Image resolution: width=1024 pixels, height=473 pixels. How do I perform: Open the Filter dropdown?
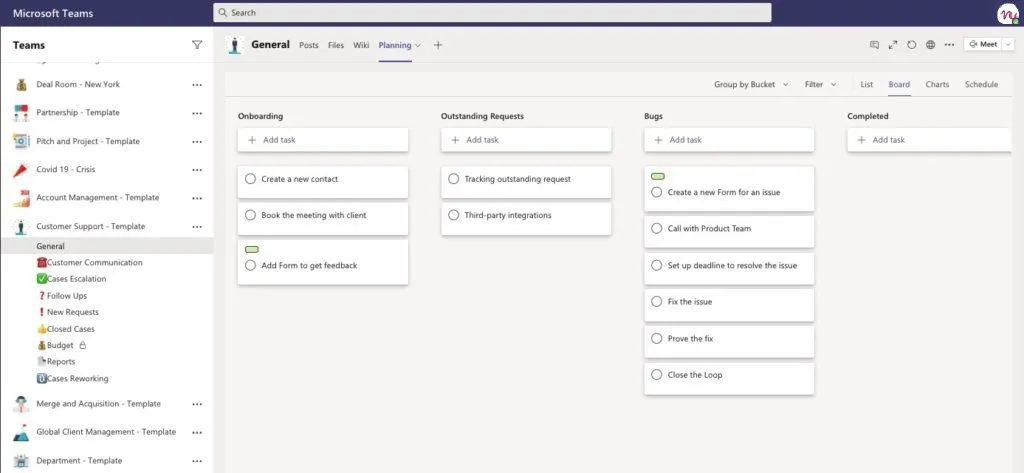(x=820, y=84)
